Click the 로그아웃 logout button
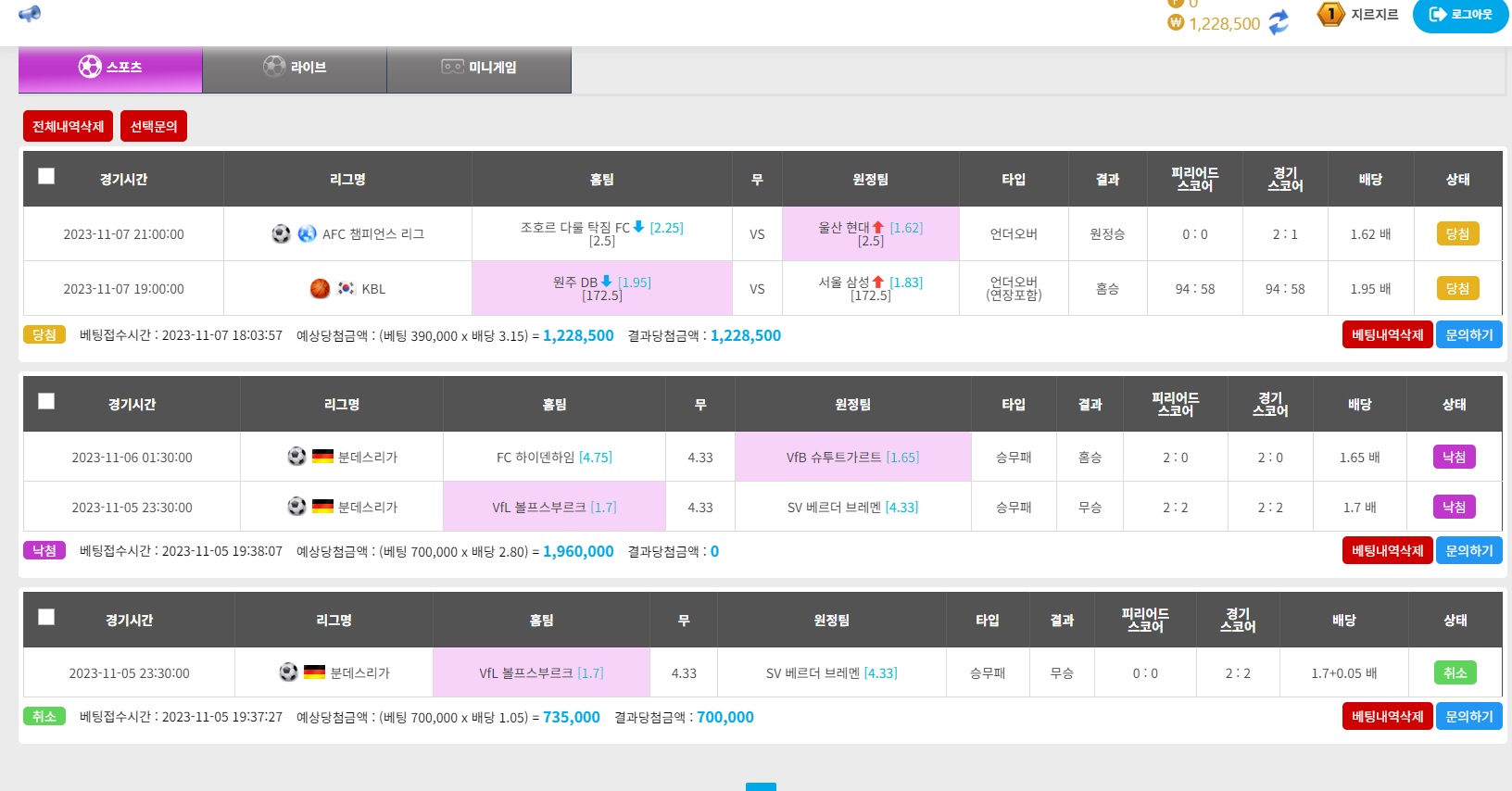The width and height of the screenshot is (1512, 791). (1460, 15)
